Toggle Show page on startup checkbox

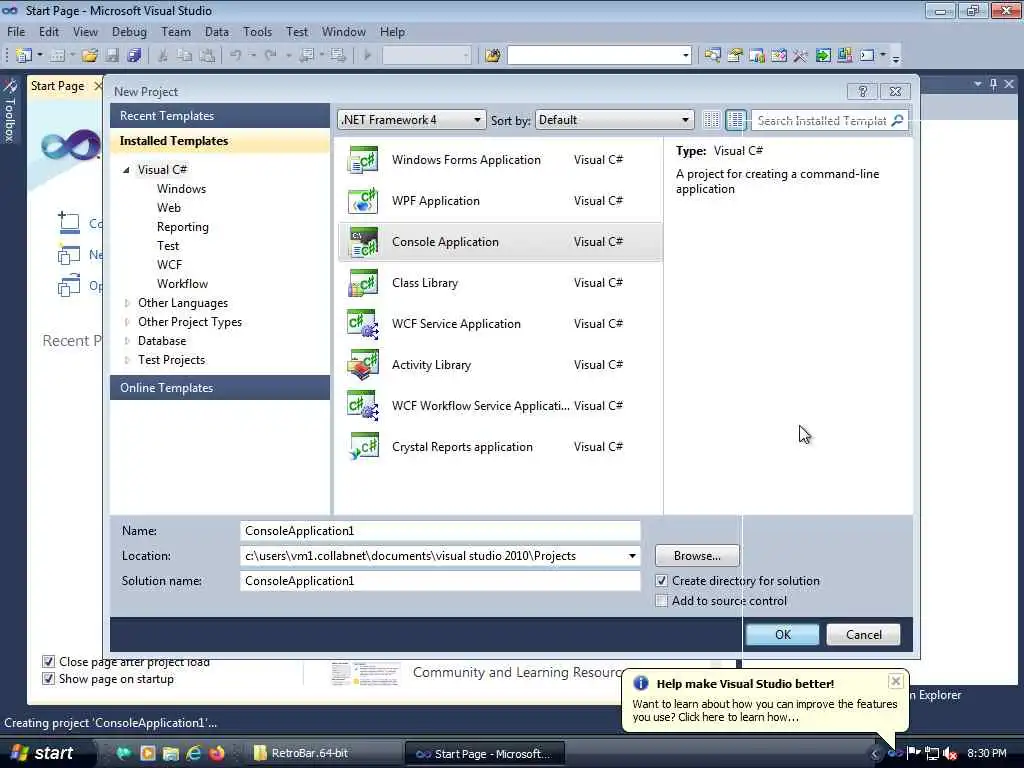(48, 679)
